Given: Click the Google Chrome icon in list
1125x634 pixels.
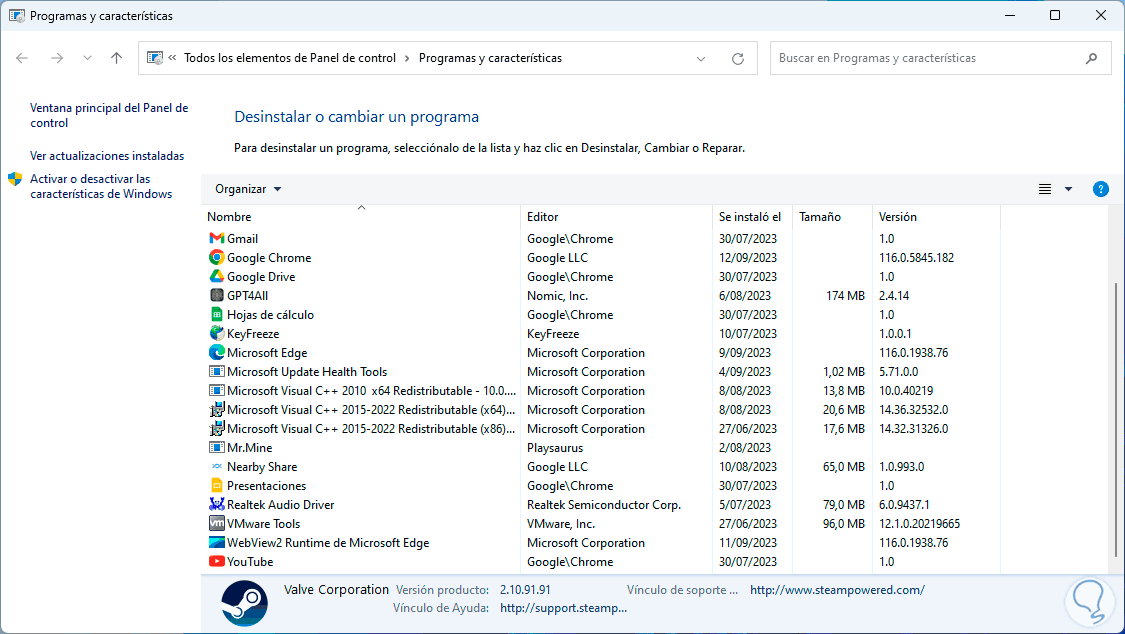Looking at the screenshot, I should coord(216,257).
